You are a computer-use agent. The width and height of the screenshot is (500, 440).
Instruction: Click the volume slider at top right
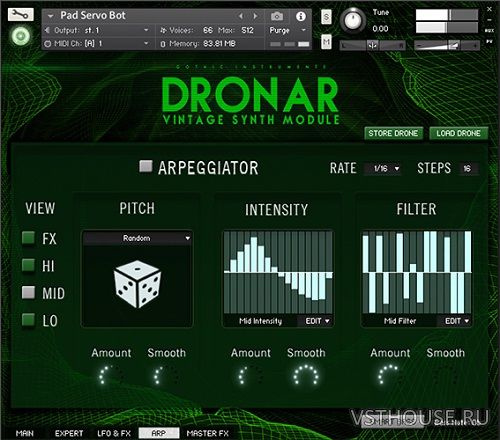point(447,45)
